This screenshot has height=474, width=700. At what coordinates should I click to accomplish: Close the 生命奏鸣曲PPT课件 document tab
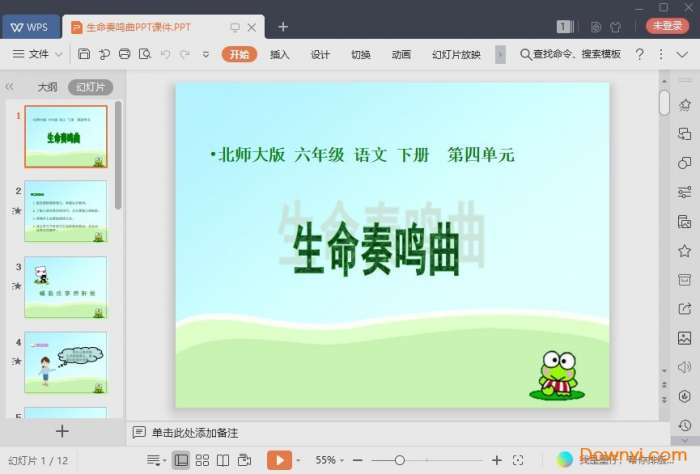click(x=252, y=27)
